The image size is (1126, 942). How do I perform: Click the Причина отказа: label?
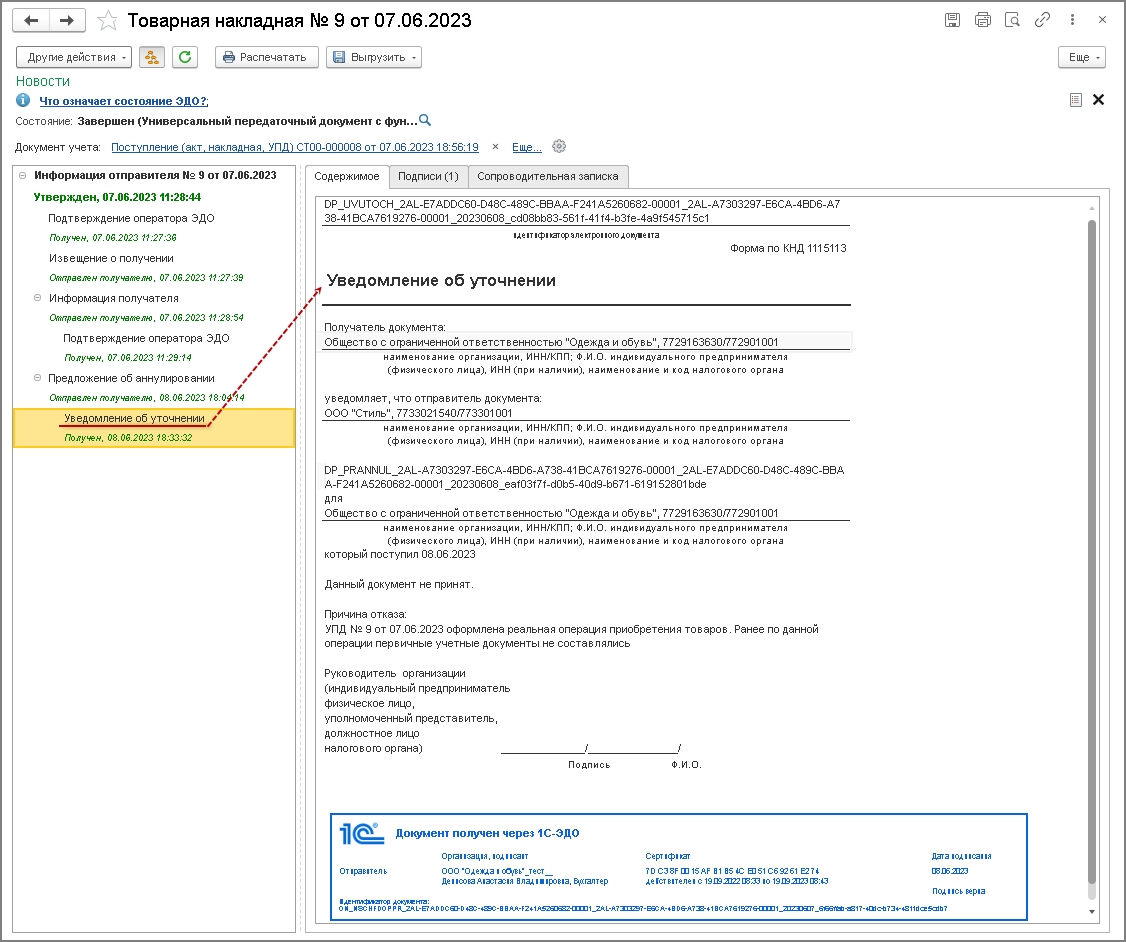[366, 615]
